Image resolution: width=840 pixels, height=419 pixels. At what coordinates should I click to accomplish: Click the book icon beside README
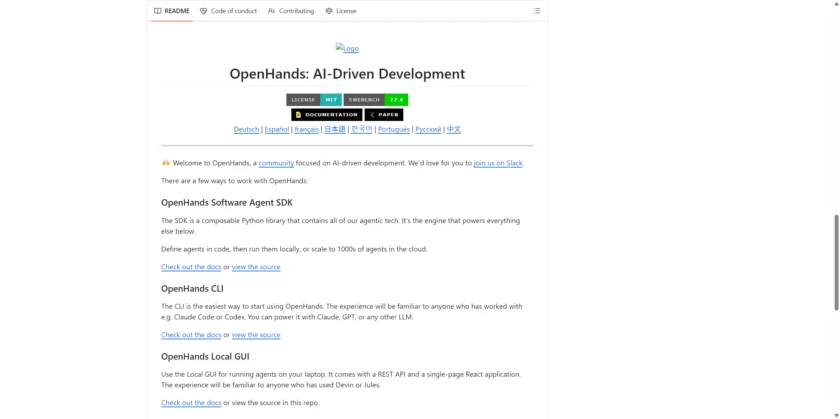(x=158, y=11)
